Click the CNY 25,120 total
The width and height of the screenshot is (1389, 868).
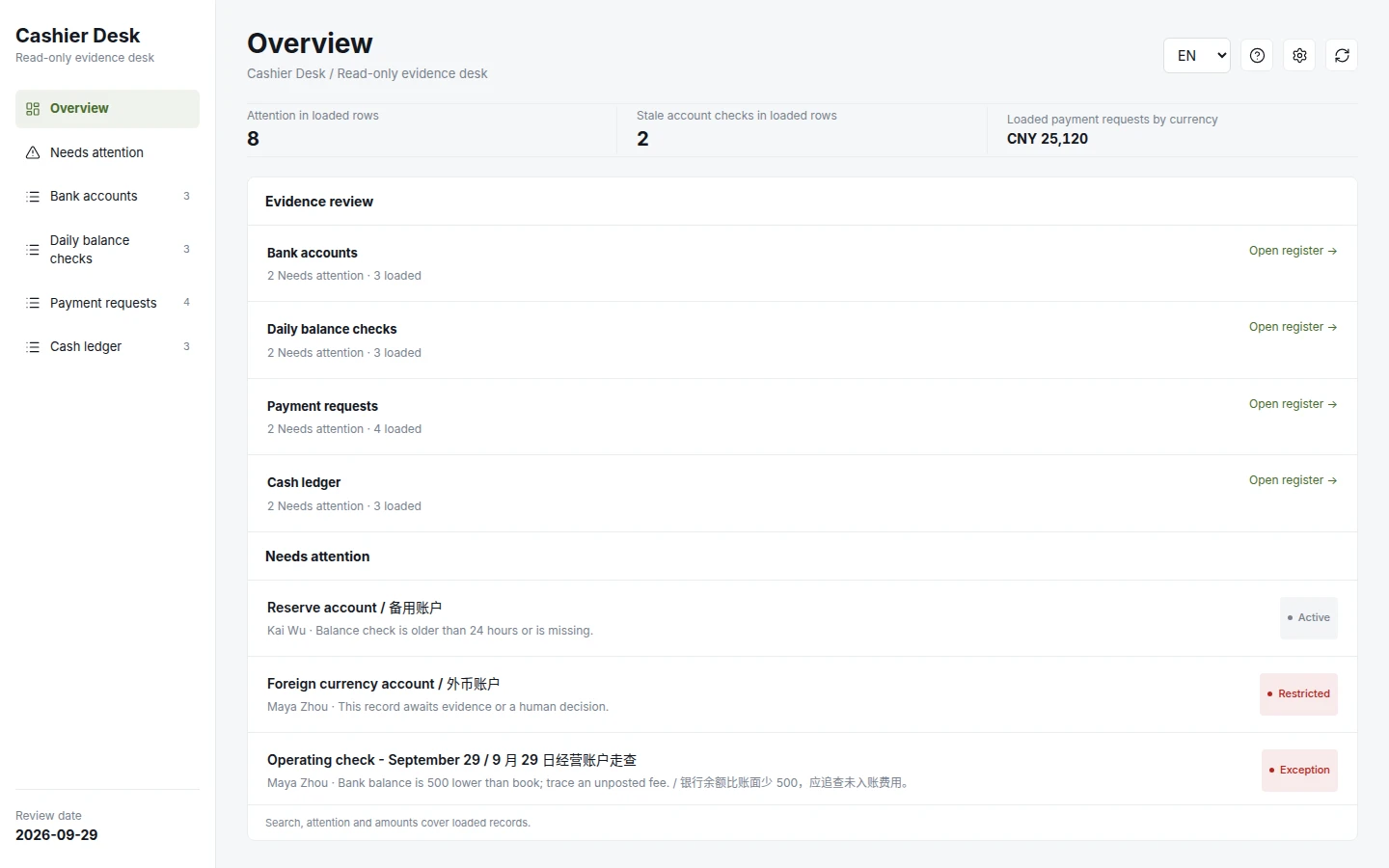pyautogui.click(x=1048, y=139)
